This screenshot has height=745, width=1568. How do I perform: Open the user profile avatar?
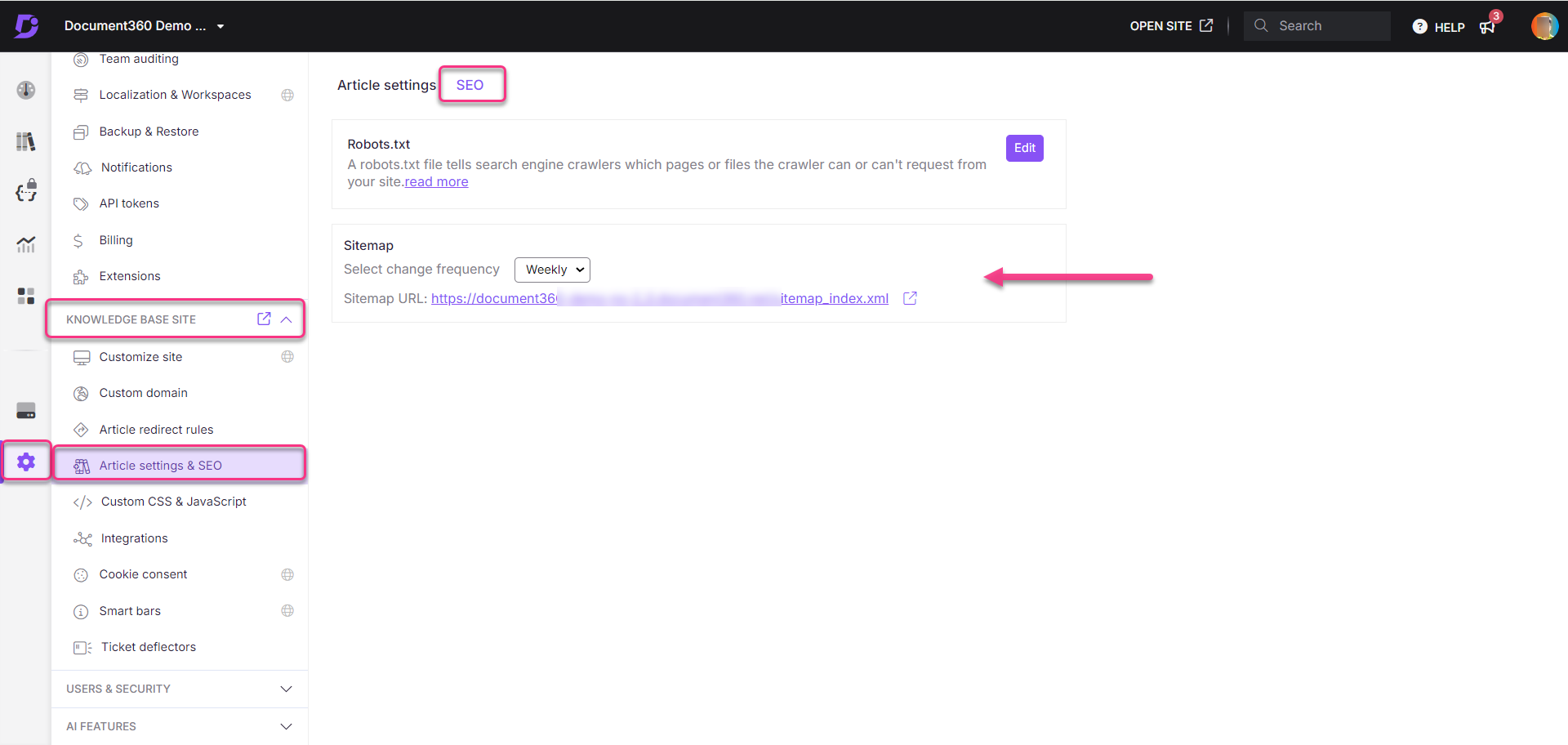(1543, 26)
